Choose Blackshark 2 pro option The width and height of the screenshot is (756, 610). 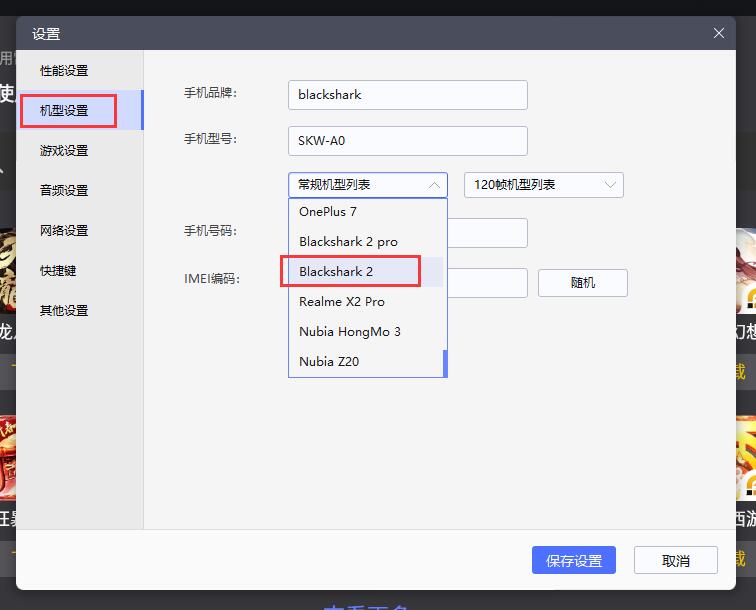366,242
